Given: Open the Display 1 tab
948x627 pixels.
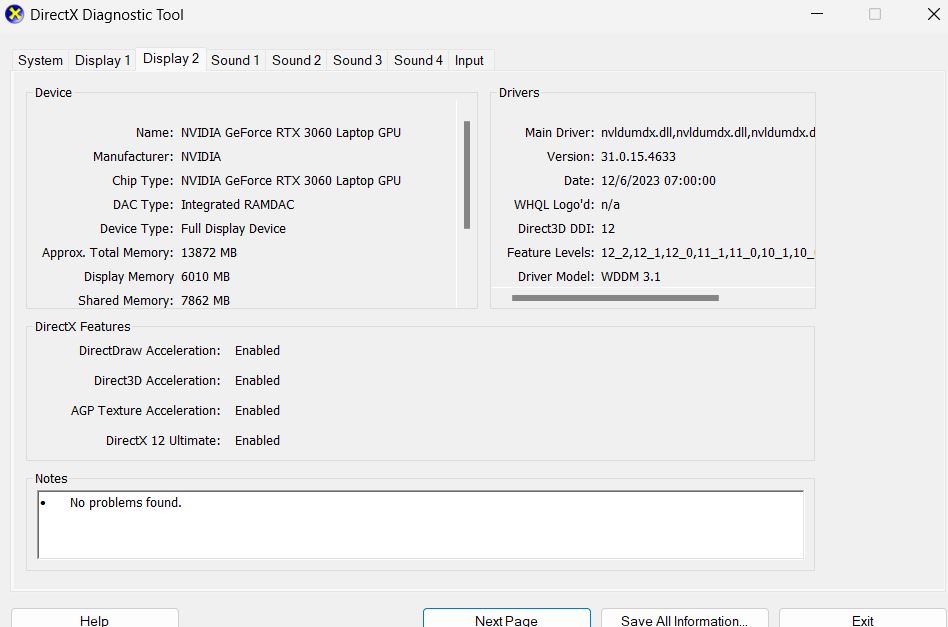Looking at the screenshot, I should point(102,60).
